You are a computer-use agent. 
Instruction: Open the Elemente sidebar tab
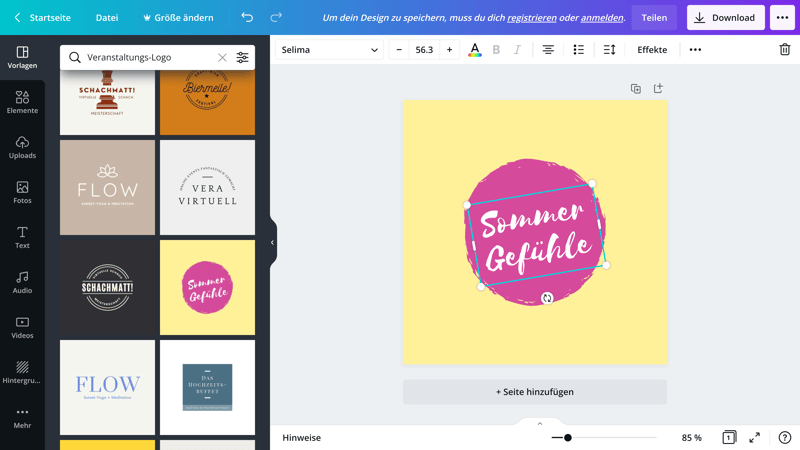point(22,102)
